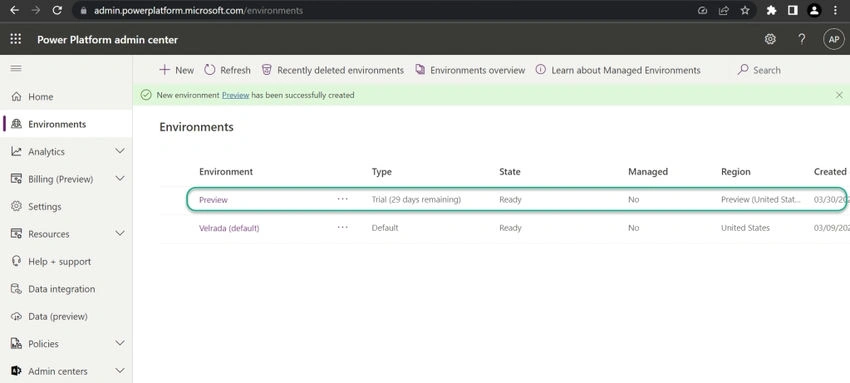Sort by the State column header
This screenshot has width=850, height=383.
point(510,172)
